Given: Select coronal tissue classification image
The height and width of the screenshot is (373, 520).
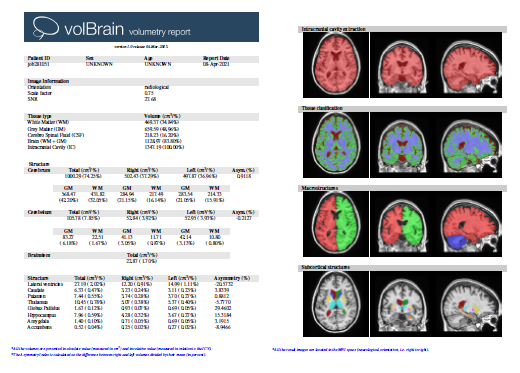Looking at the screenshot, I should pos(402,145).
